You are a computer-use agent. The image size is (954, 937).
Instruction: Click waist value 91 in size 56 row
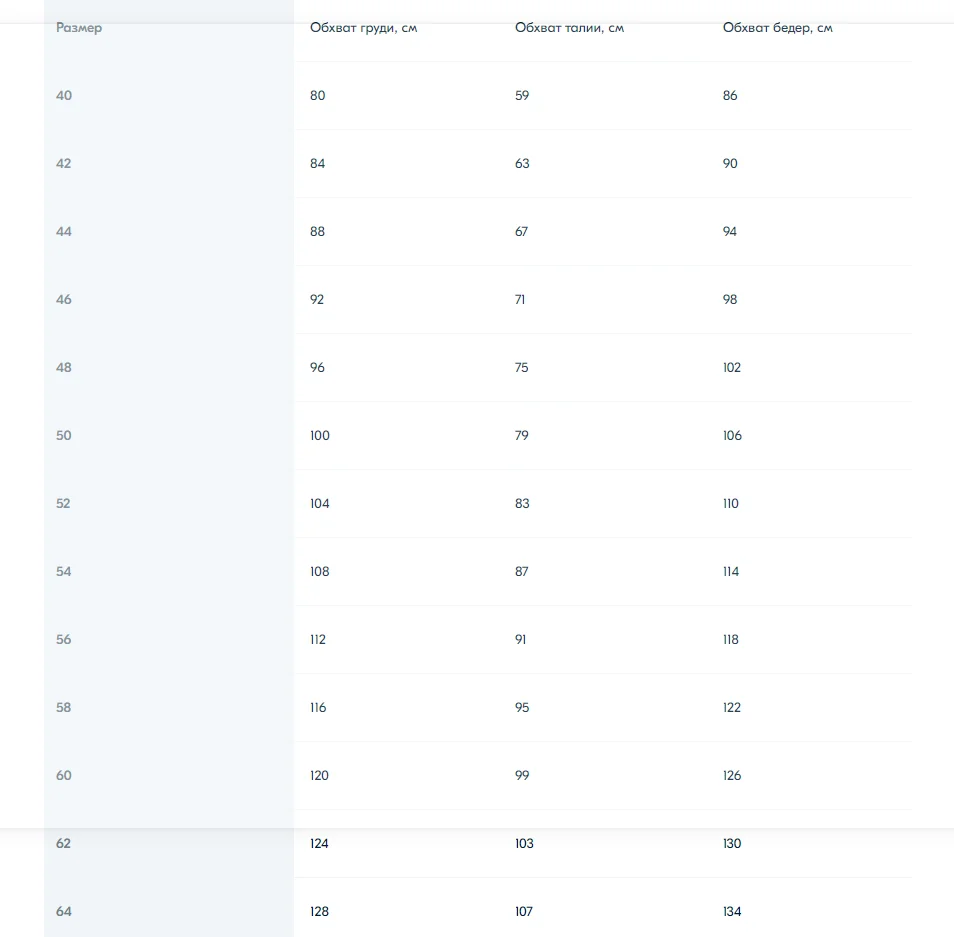pos(521,639)
